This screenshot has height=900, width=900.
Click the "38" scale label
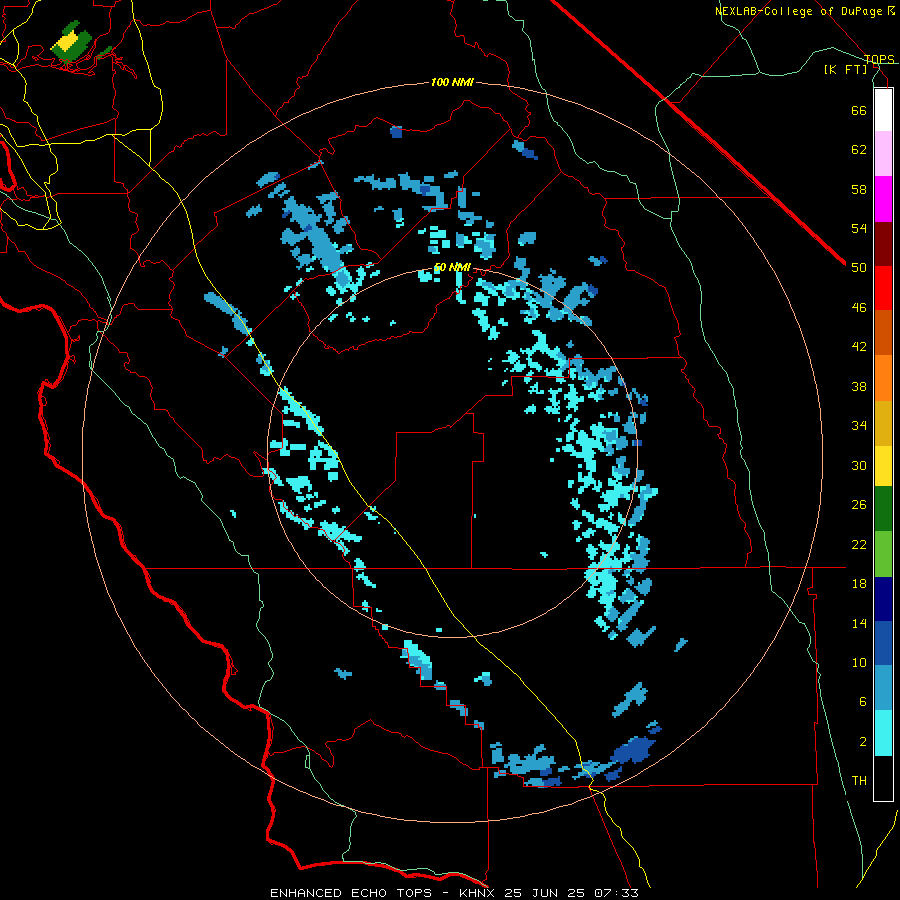(x=859, y=387)
